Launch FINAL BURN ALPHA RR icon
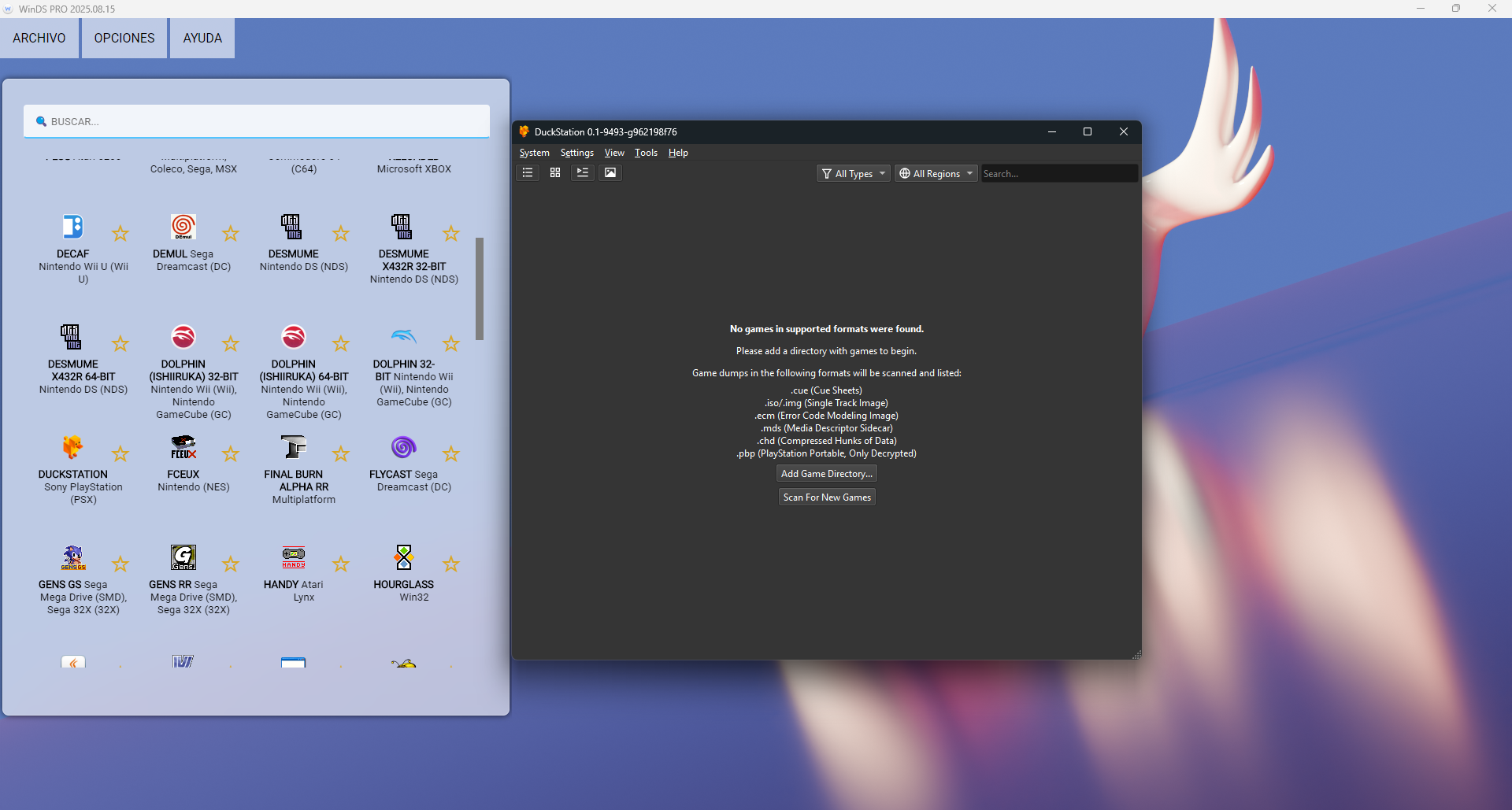The width and height of the screenshot is (1512, 810). click(x=293, y=447)
